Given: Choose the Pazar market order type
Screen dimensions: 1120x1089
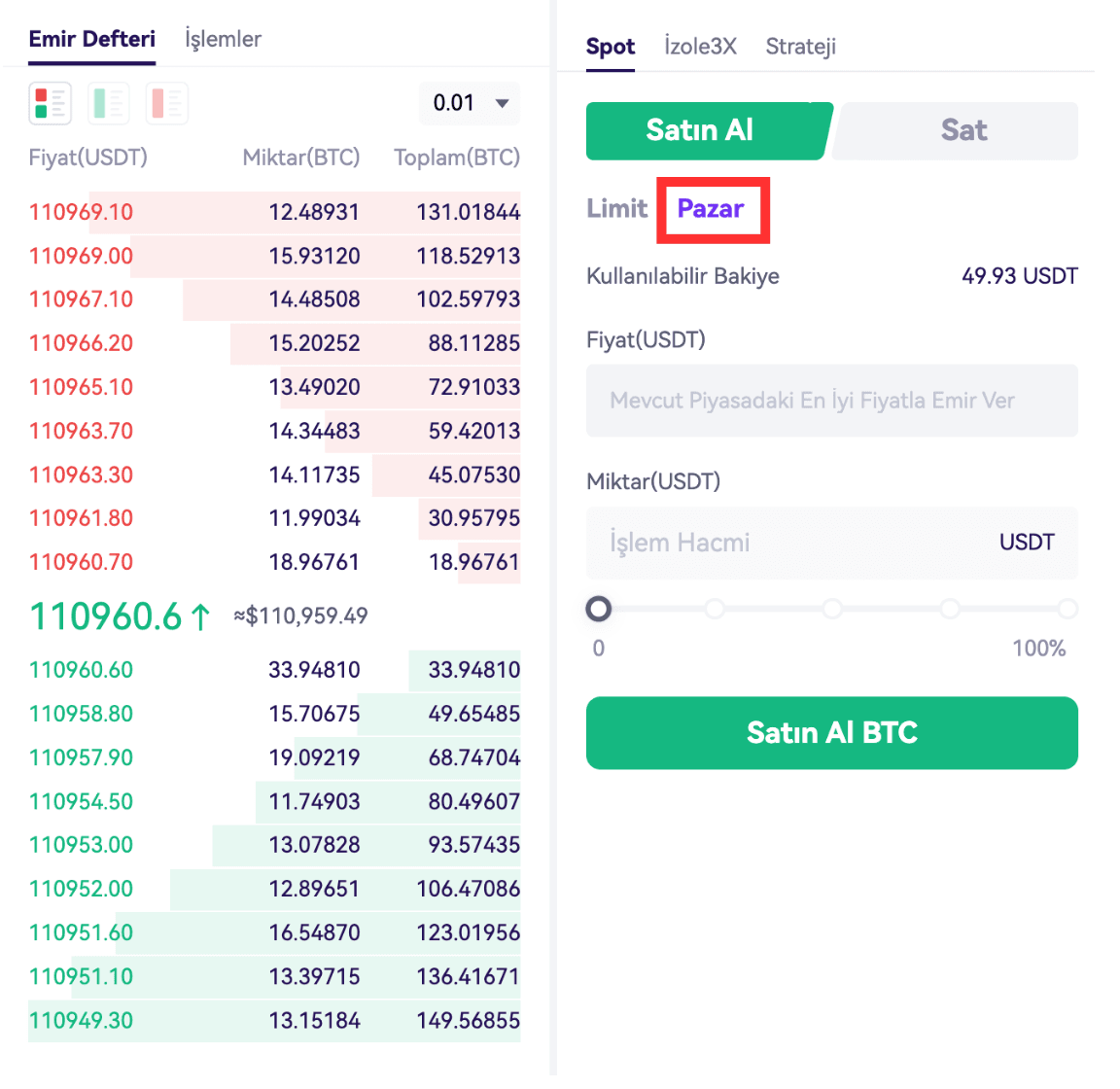Looking at the screenshot, I should click(x=711, y=209).
